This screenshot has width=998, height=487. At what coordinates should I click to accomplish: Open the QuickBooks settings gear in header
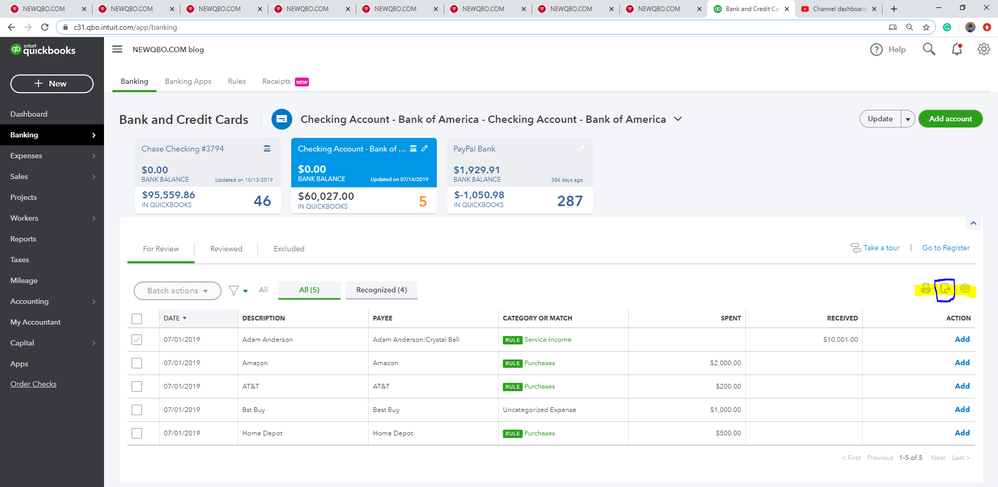[984, 49]
